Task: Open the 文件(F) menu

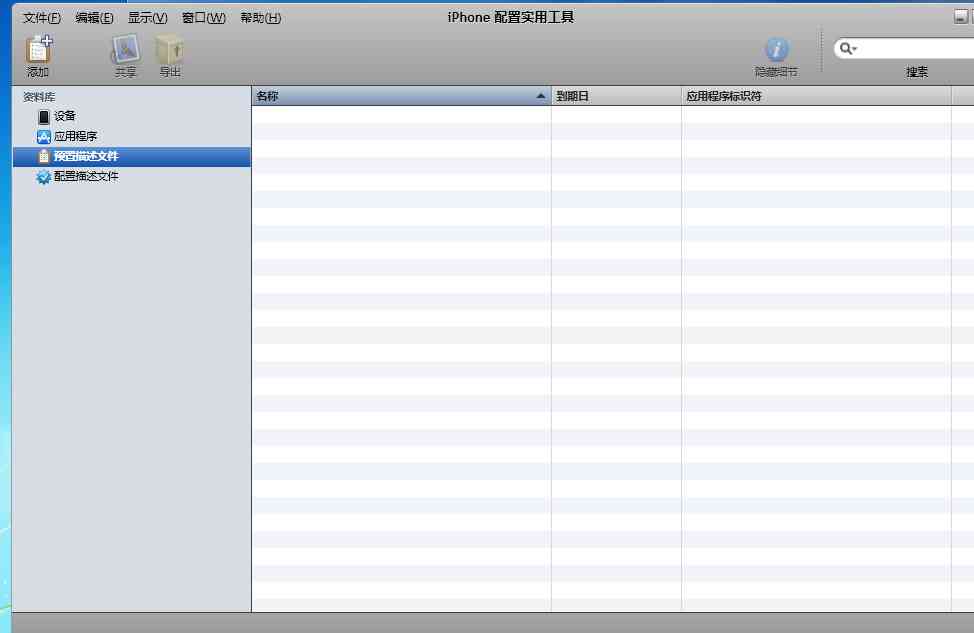Action: (42, 18)
